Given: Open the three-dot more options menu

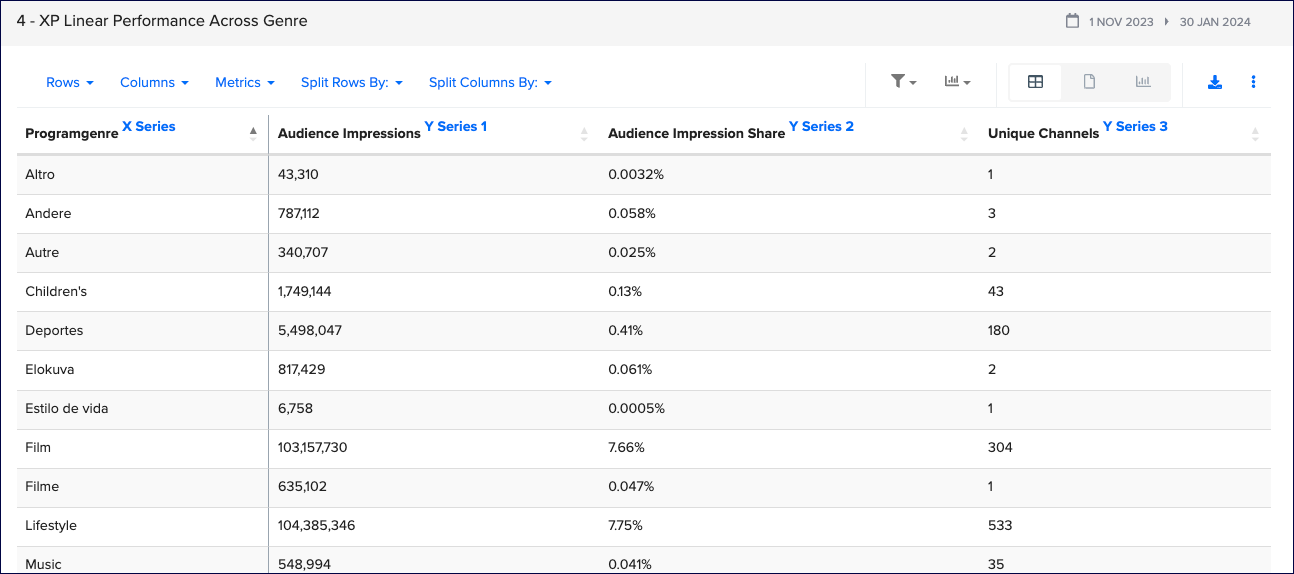Looking at the screenshot, I should [x=1253, y=82].
